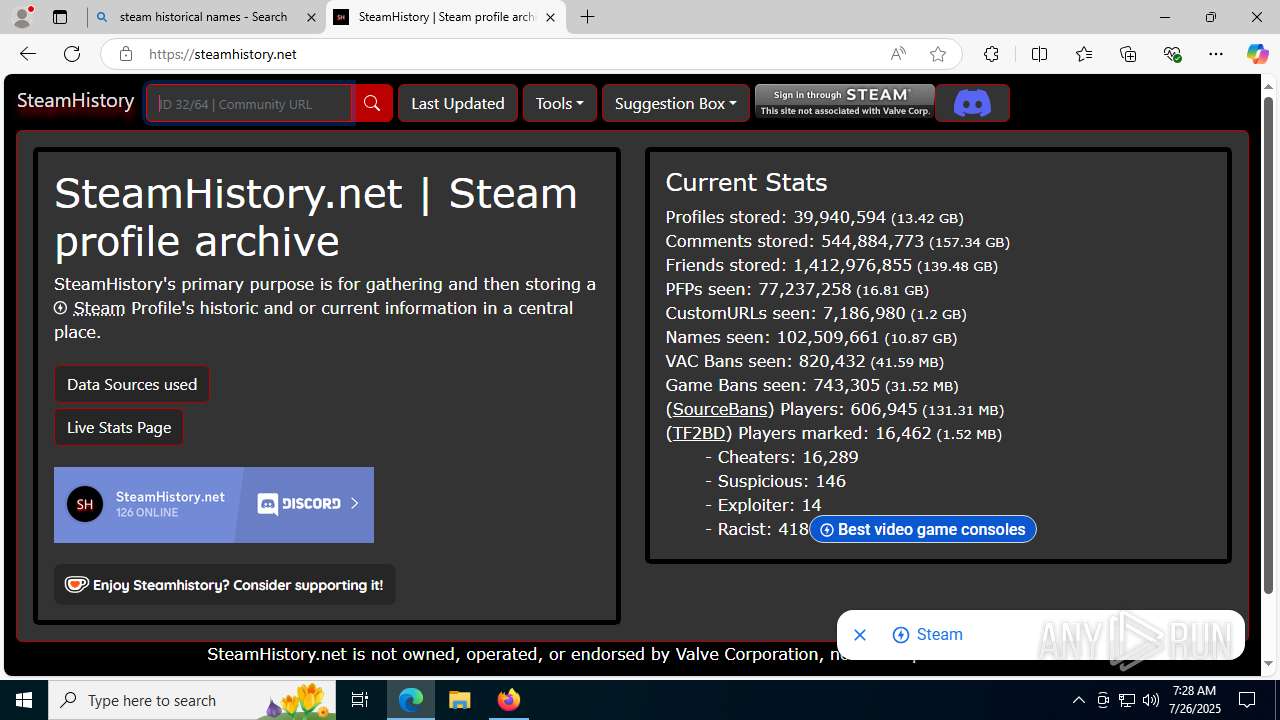1280x720 pixels.
Task: Click the Steam popup suggestion link
Action: (x=928, y=635)
